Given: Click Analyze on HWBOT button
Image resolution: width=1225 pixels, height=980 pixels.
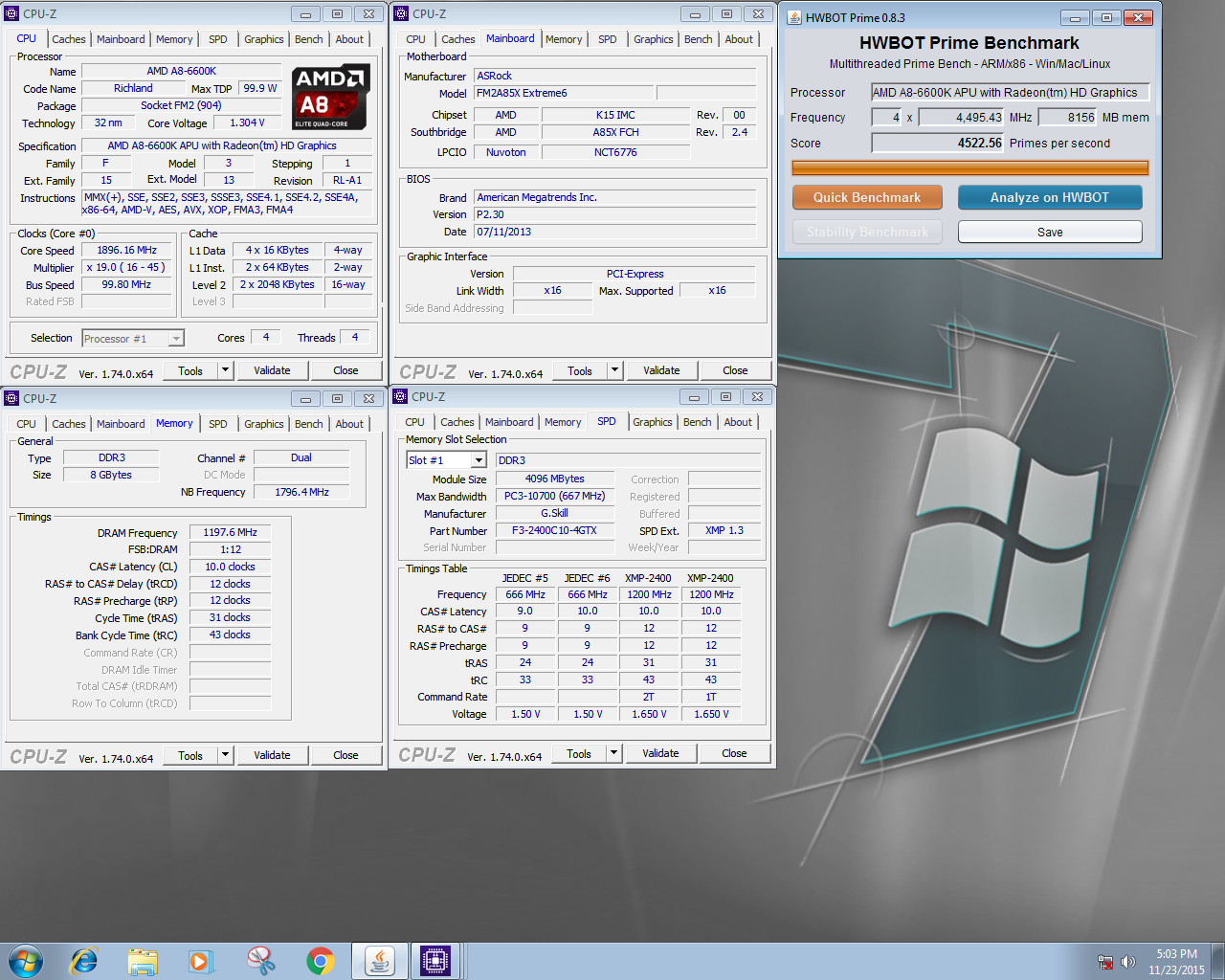Looking at the screenshot, I should coord(1050,197).
